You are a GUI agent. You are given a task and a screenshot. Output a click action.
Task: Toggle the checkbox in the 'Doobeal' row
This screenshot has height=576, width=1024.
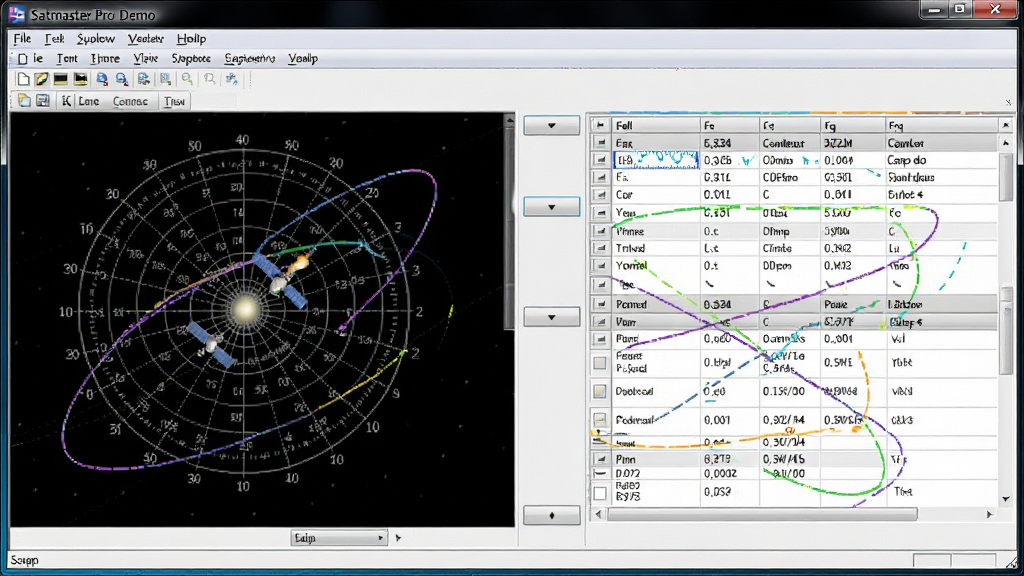coord(600,391)
